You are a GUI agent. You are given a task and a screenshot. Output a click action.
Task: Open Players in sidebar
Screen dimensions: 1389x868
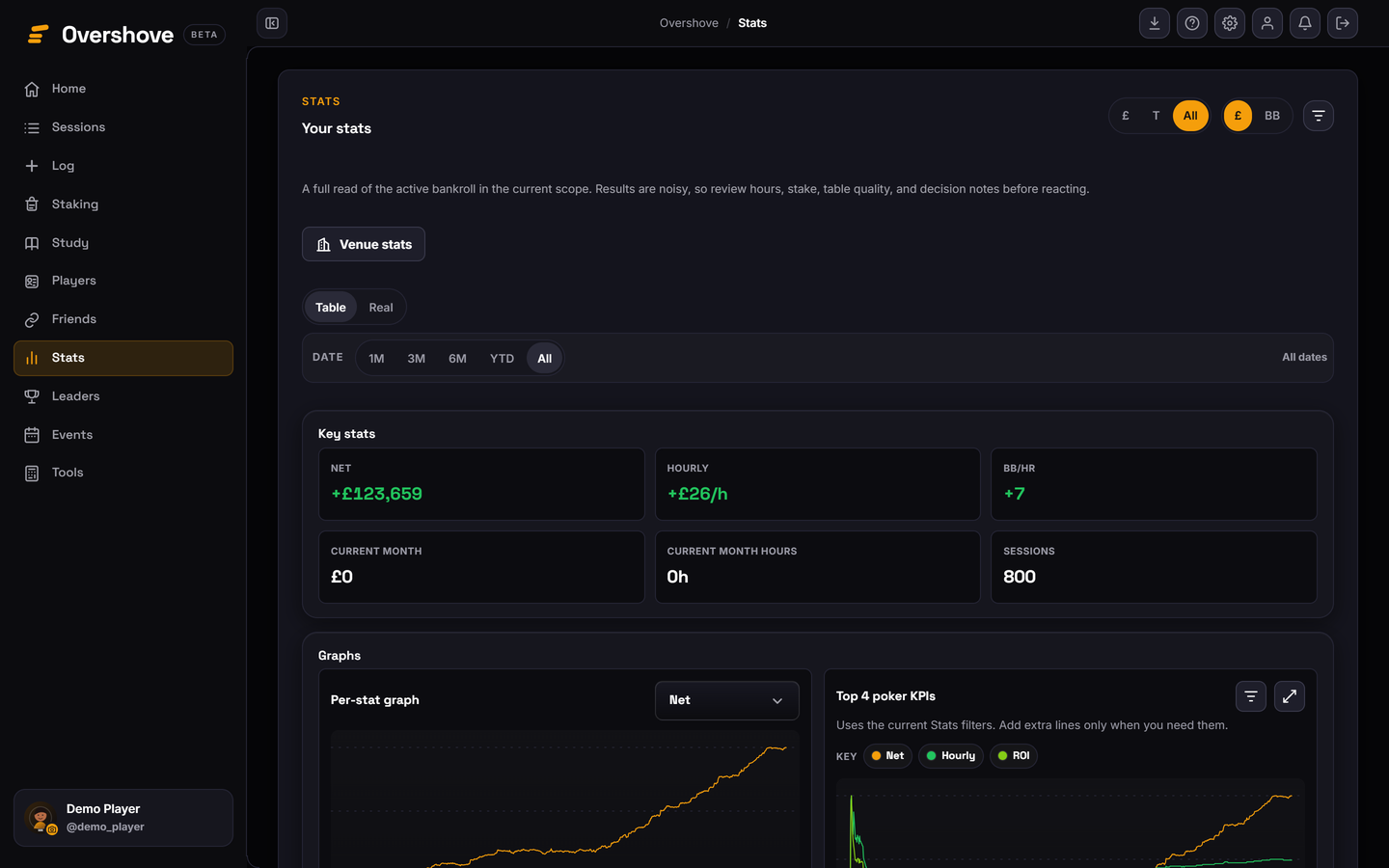[123, 281]
